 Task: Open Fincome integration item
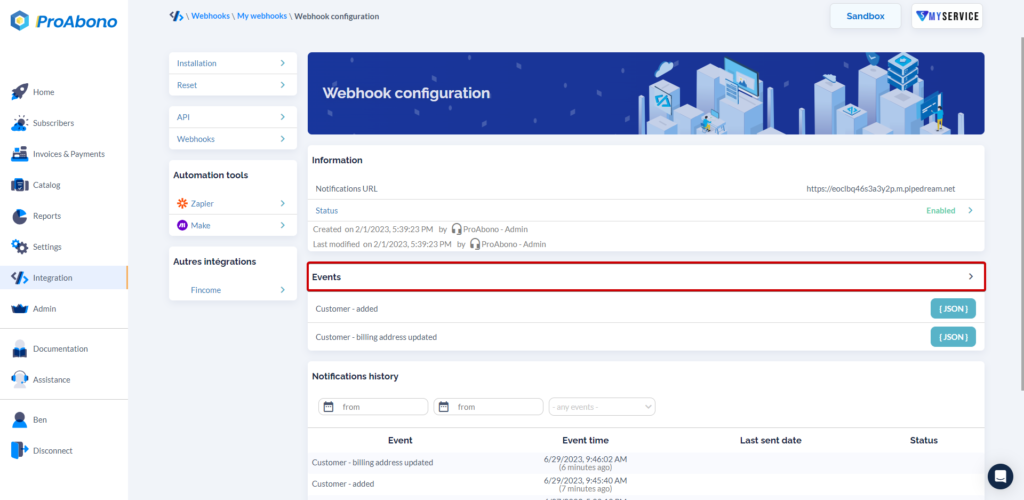pos(233,290)
